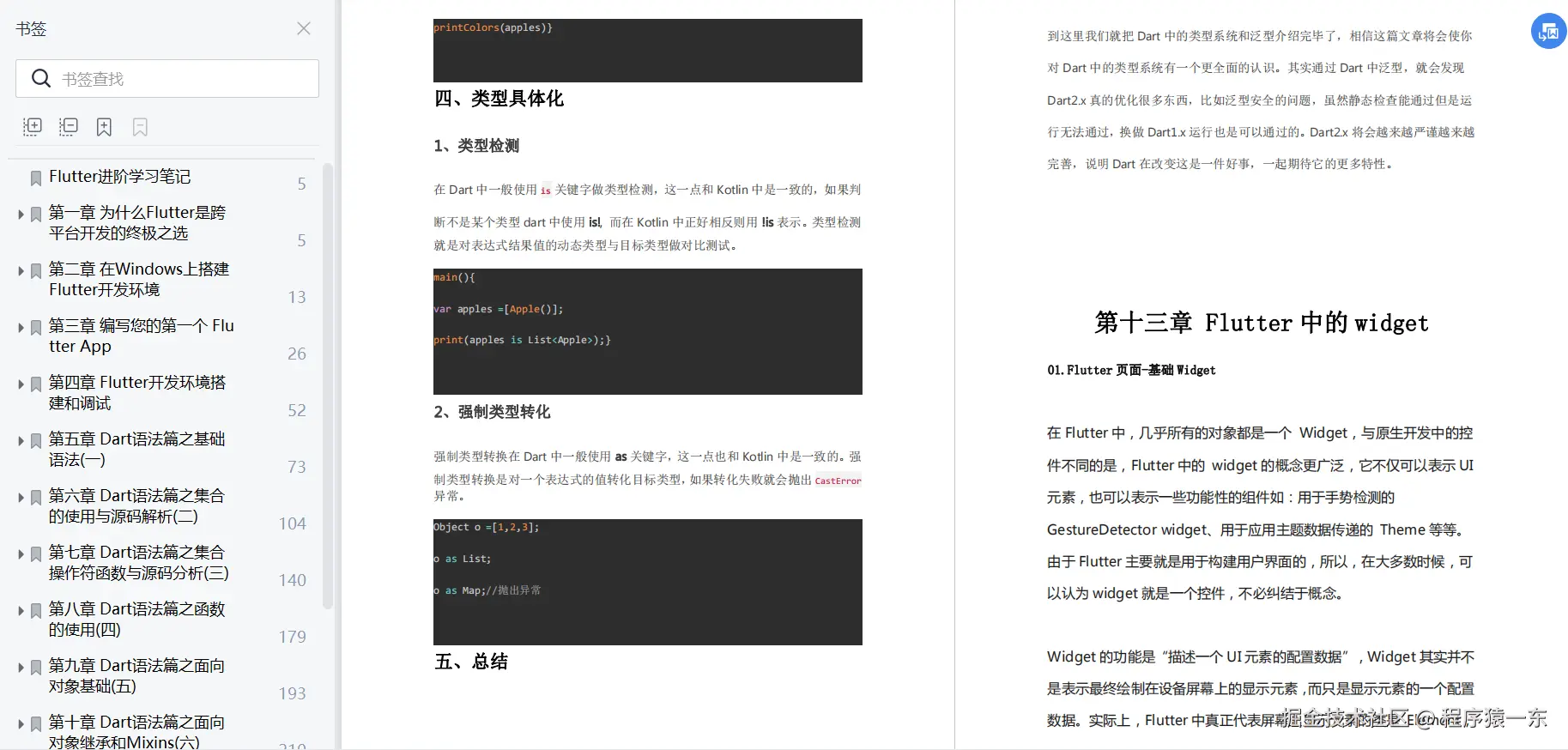This screenshot has width=1568, height=750.
Task: Click page number 193 in bookmarks
Action: pyautogui.click(x=293, y=693)
